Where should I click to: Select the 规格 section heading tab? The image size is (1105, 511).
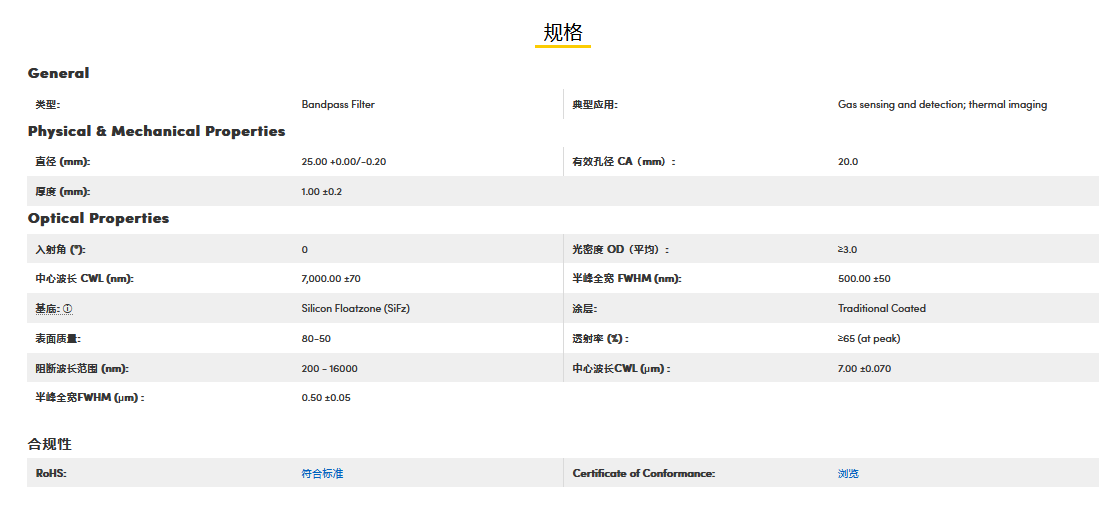click(562, 33)
